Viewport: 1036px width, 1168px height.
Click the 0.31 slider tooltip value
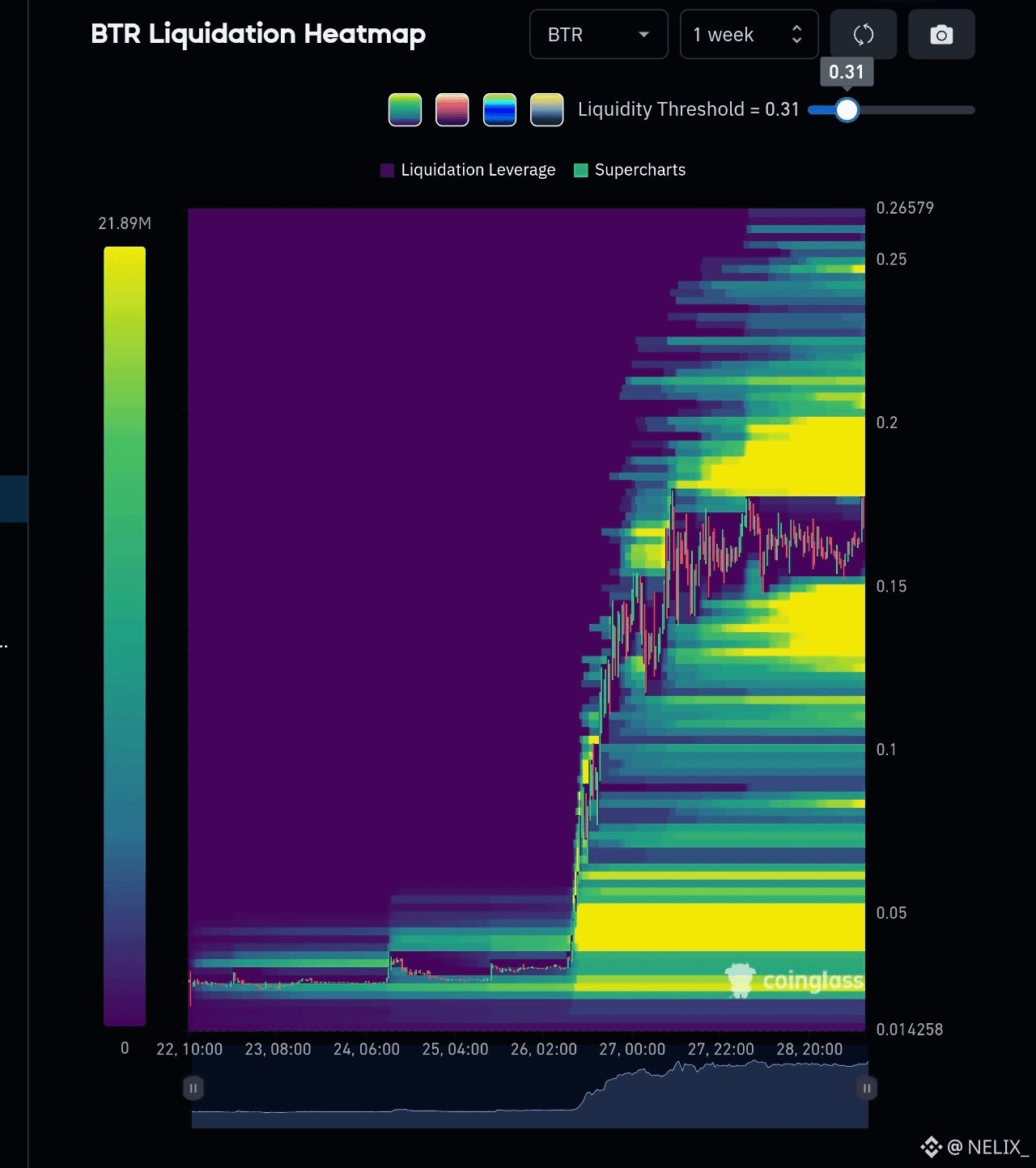847,72
